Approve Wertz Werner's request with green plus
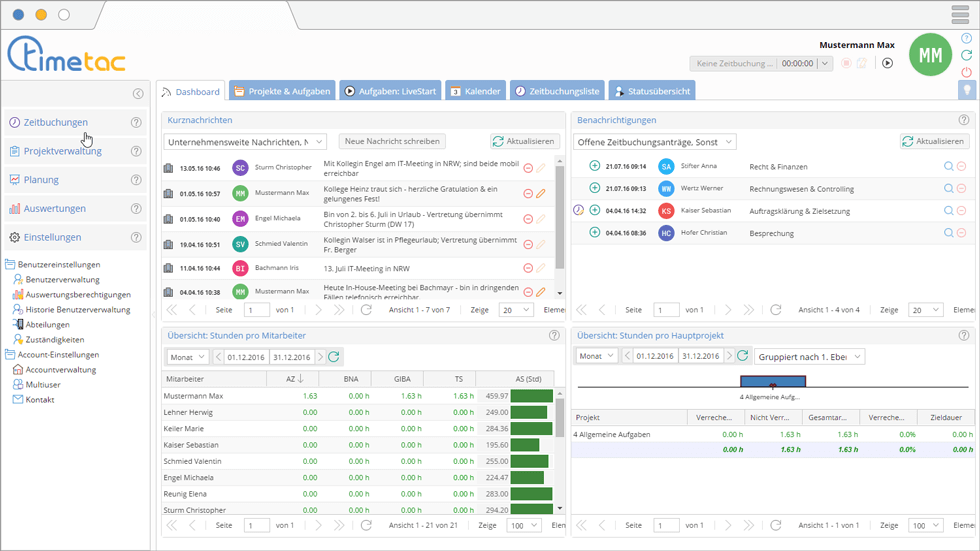The height and width of the screenshot is (551, 980). pos(594,188)
